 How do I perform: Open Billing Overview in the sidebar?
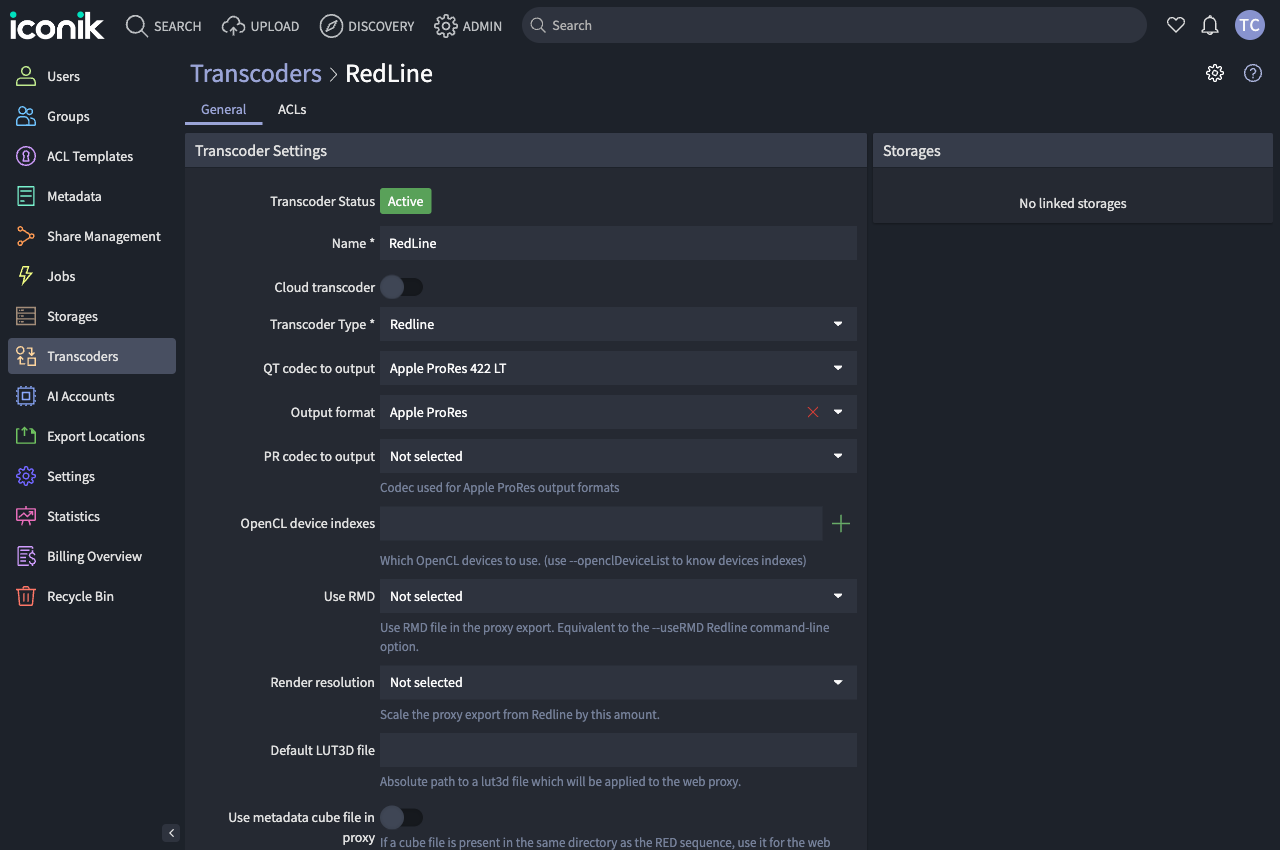(x=95, y=556)
